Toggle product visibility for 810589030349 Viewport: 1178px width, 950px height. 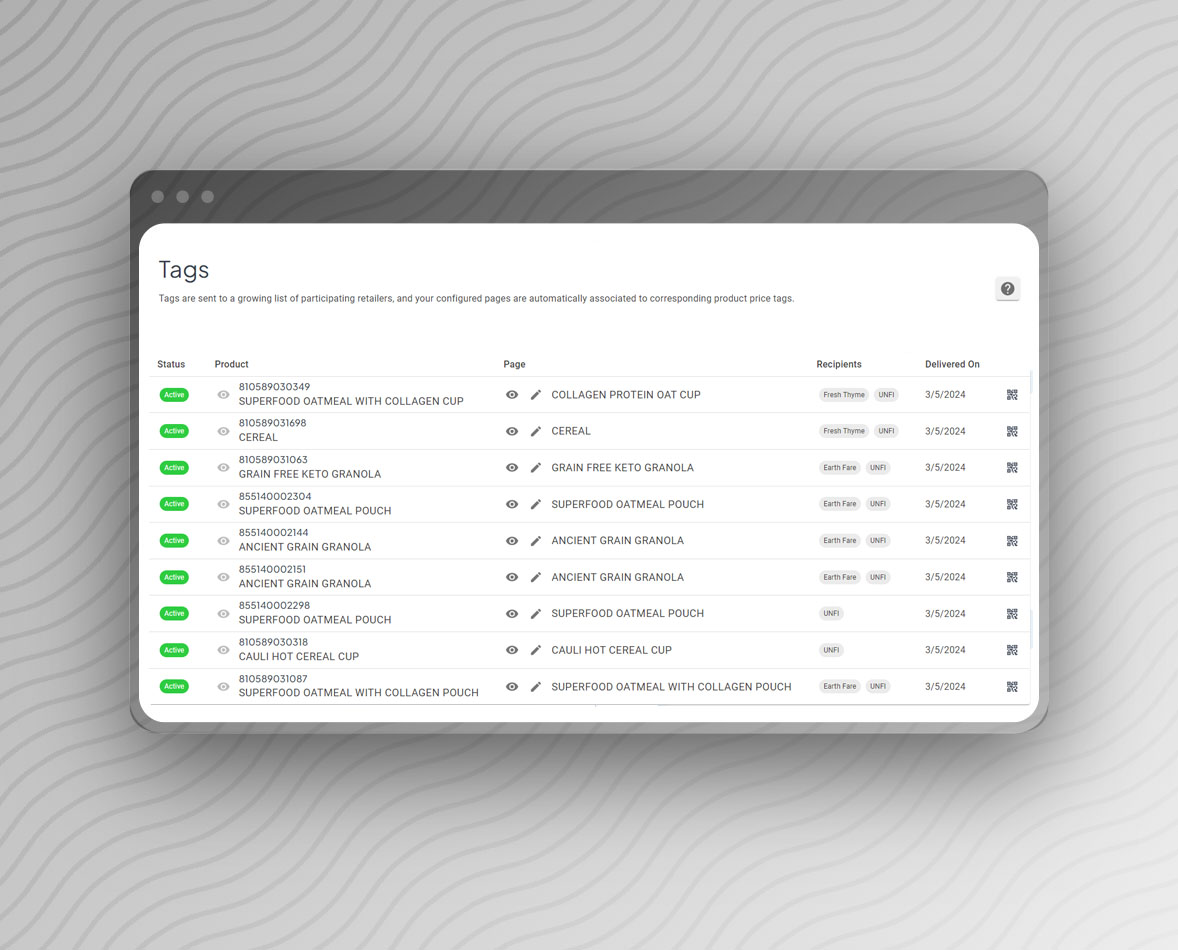point(223,395)
